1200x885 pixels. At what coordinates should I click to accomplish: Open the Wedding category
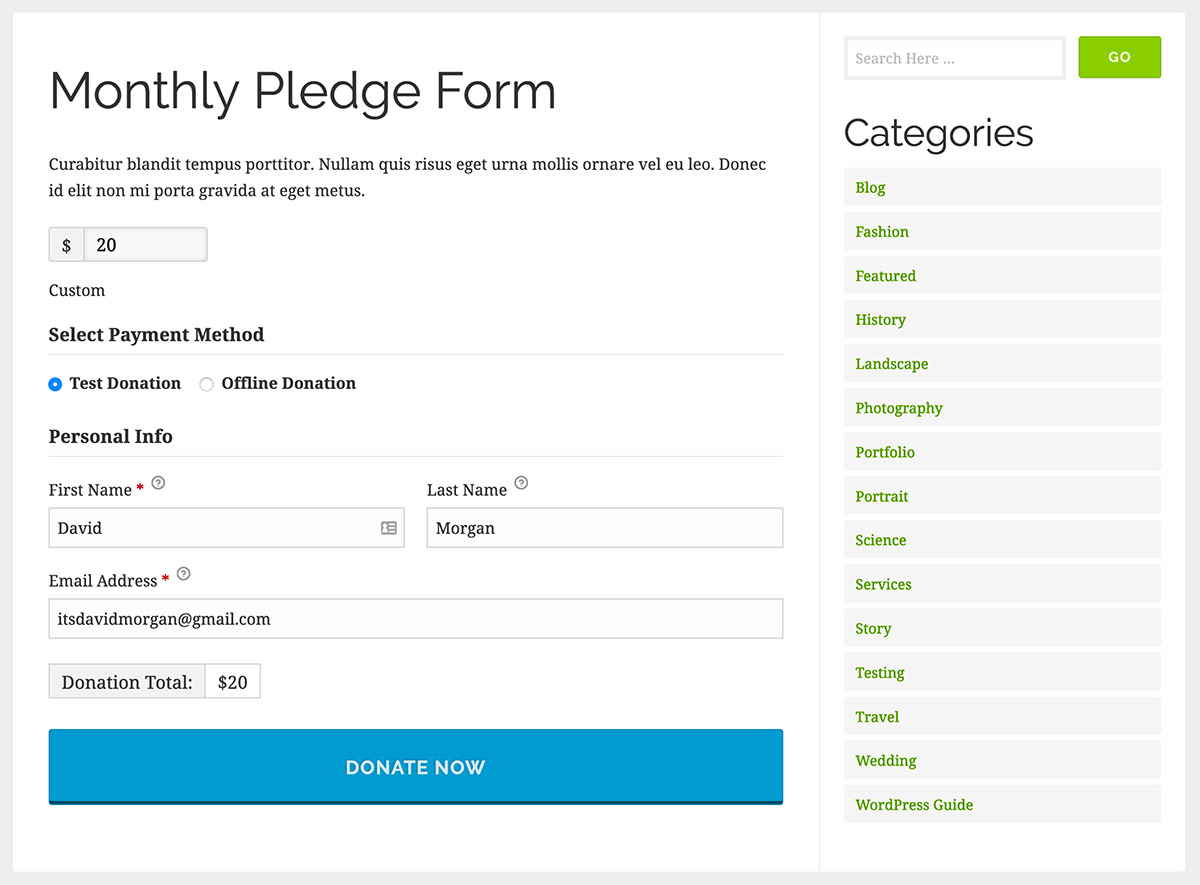pos(886,761)
